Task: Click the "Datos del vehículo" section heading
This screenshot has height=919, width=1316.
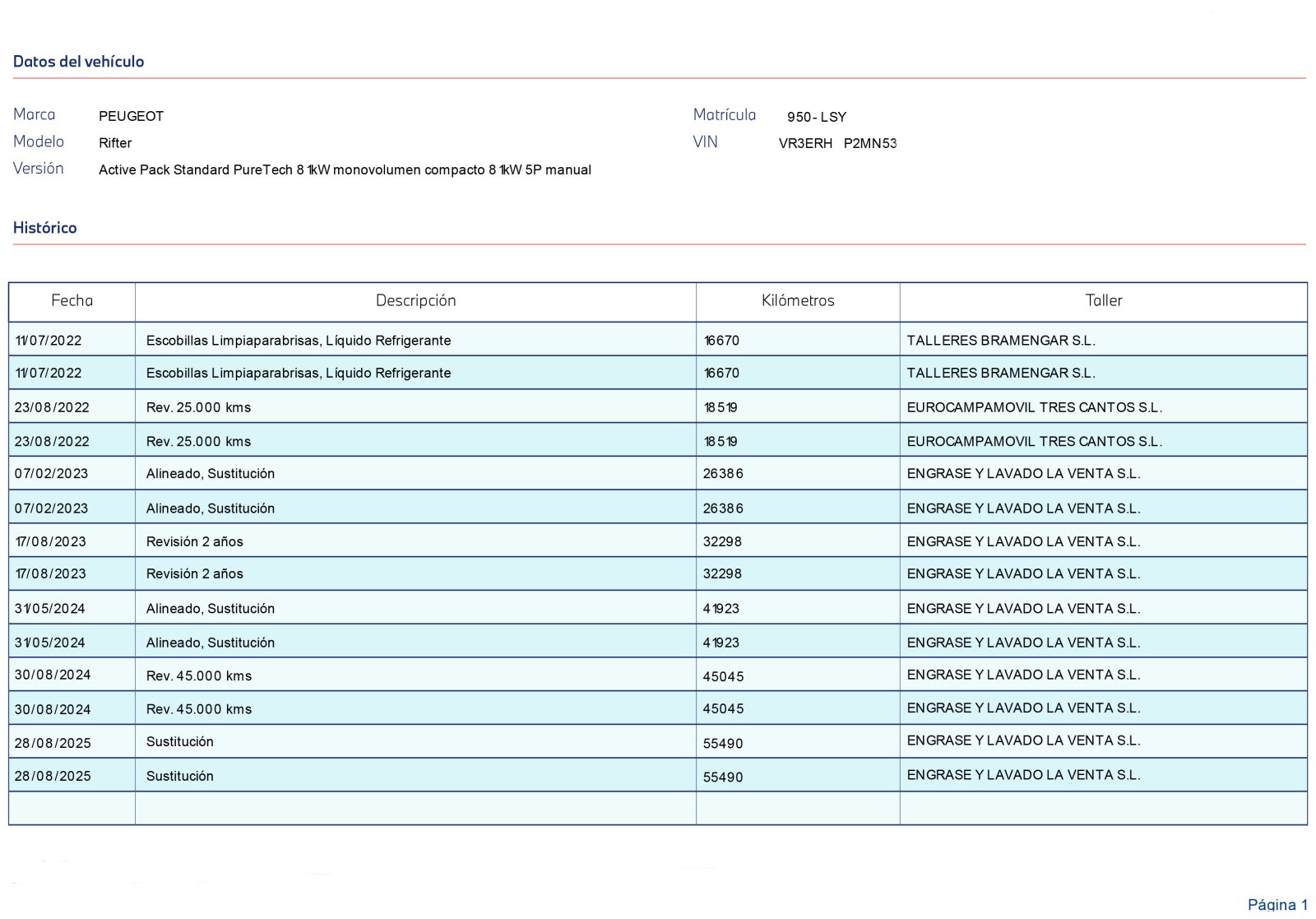Action: pyautogui.click(x=78, y=62)
